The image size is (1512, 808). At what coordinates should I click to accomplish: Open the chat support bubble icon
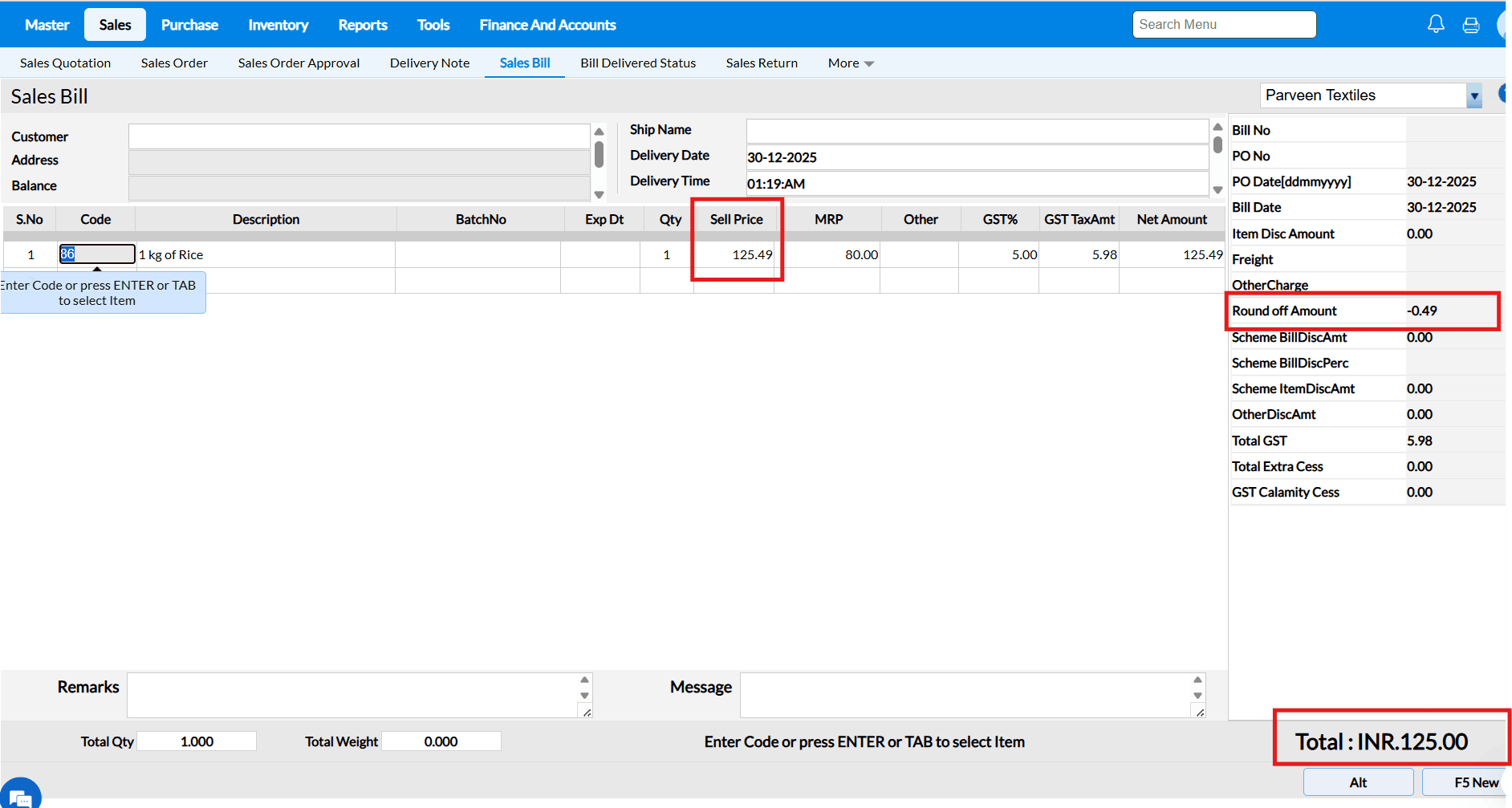pyautogui.click(x=20, y=795)
